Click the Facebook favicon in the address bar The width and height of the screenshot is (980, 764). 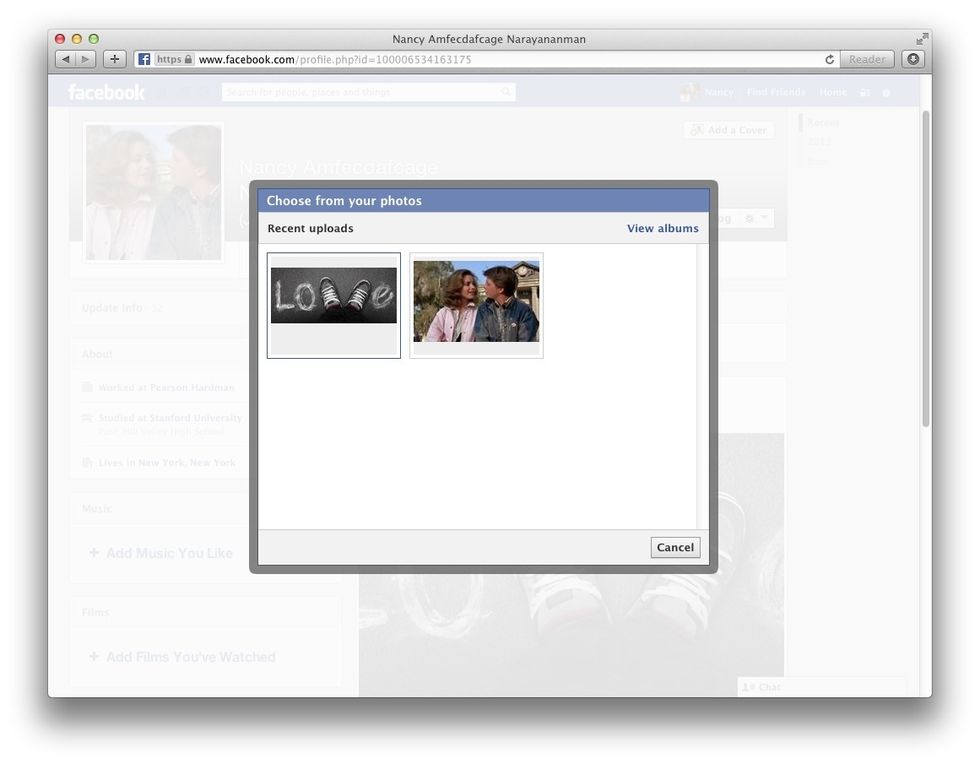pyautogui.click(x=144, y=59)
